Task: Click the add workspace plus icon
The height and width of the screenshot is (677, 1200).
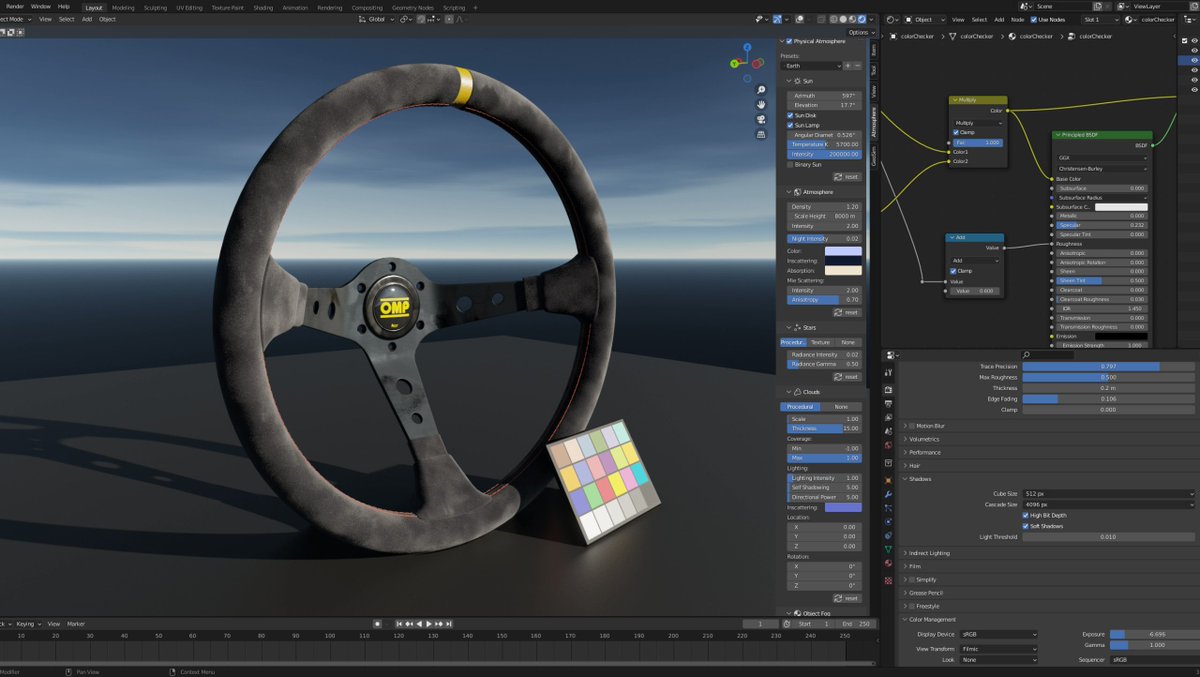Action: click(475, 7)
